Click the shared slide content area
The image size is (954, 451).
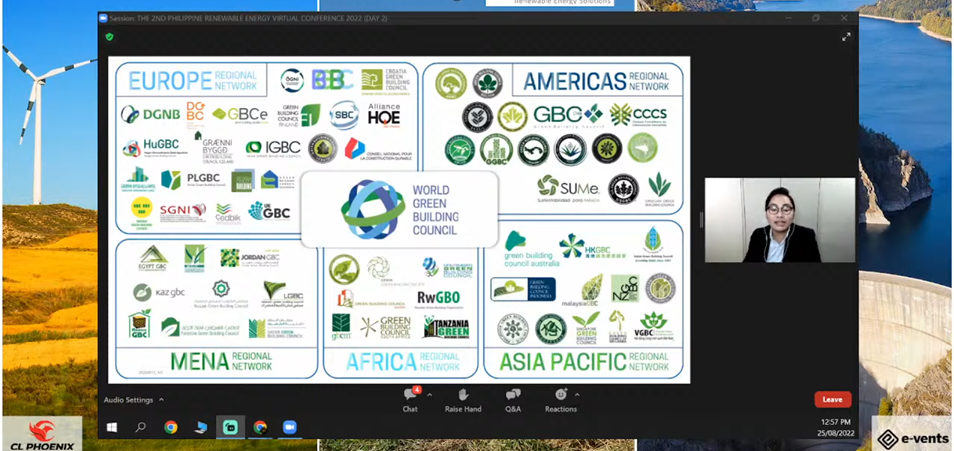pos(399,220)
